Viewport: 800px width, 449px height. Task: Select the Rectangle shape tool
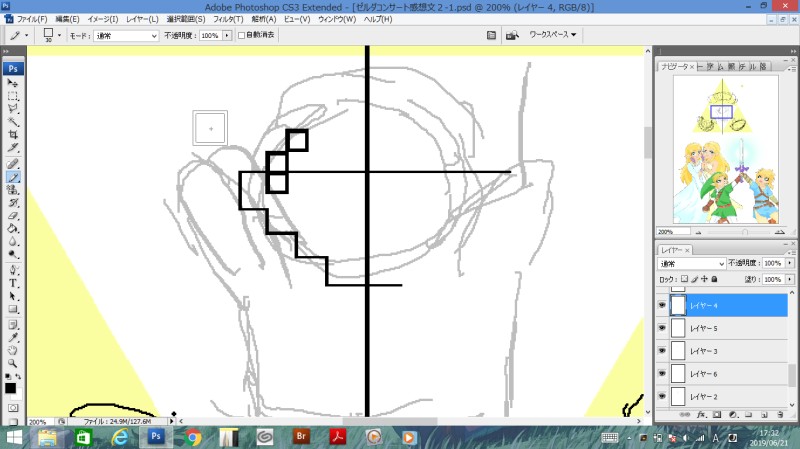point(13,309)
